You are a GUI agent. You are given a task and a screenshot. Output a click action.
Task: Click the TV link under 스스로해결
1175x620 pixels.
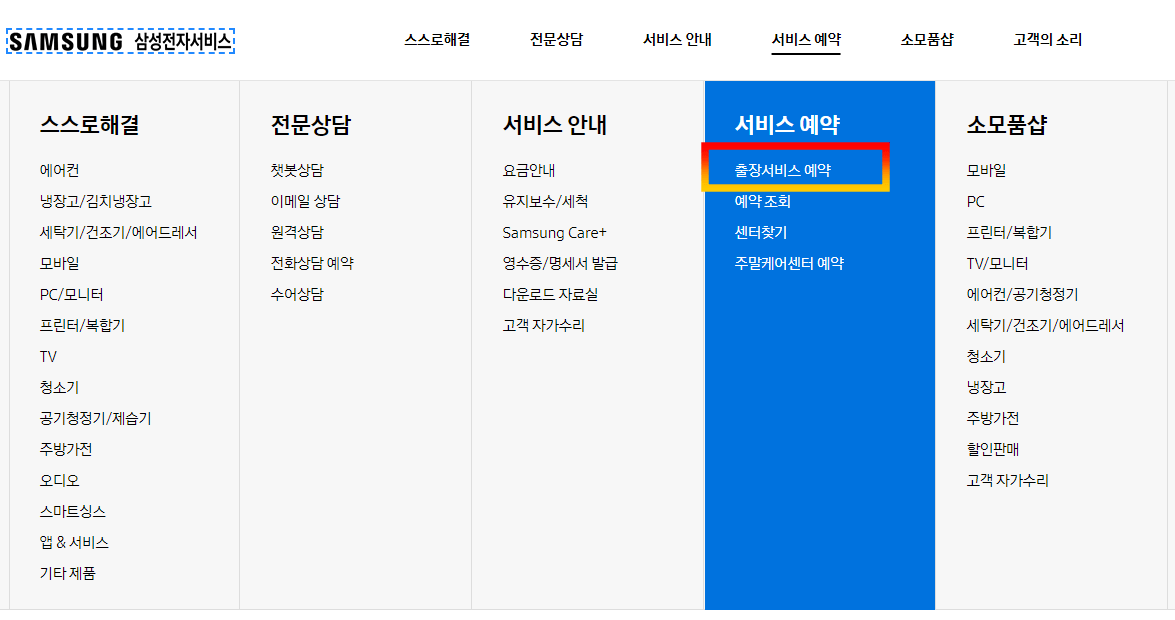coord(48,356)
